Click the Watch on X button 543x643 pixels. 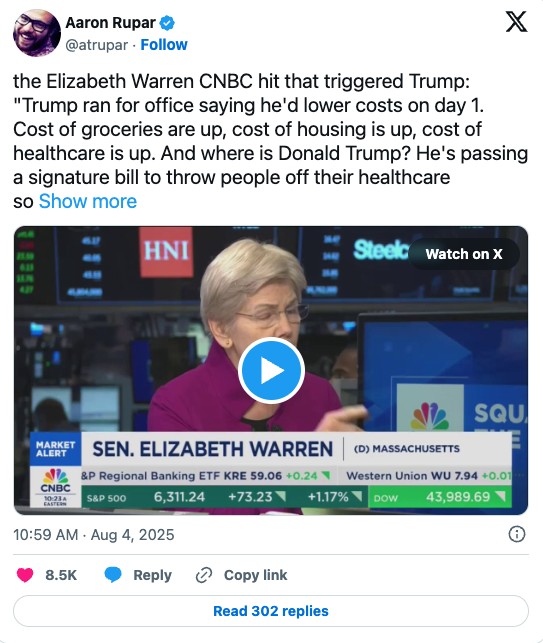464,254
